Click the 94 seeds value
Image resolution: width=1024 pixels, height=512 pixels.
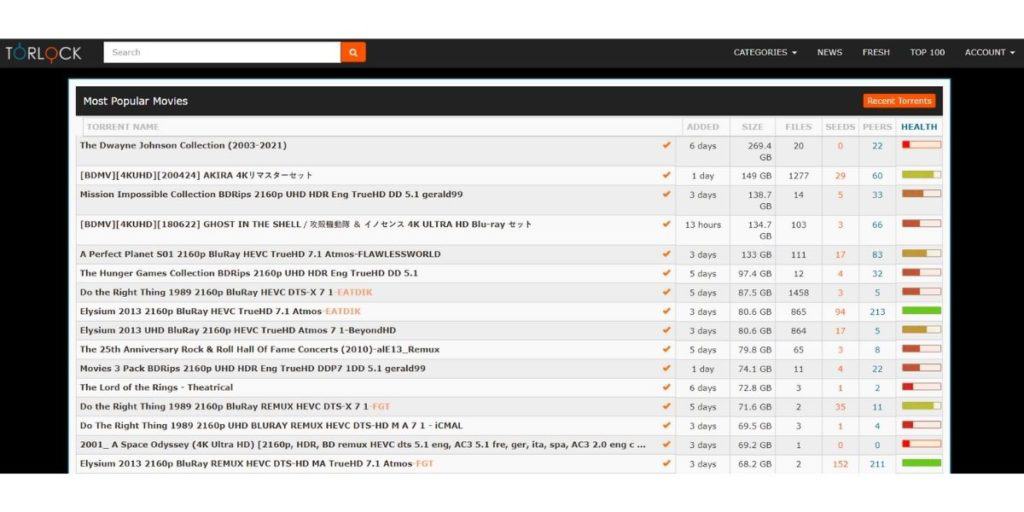(840, 312)
